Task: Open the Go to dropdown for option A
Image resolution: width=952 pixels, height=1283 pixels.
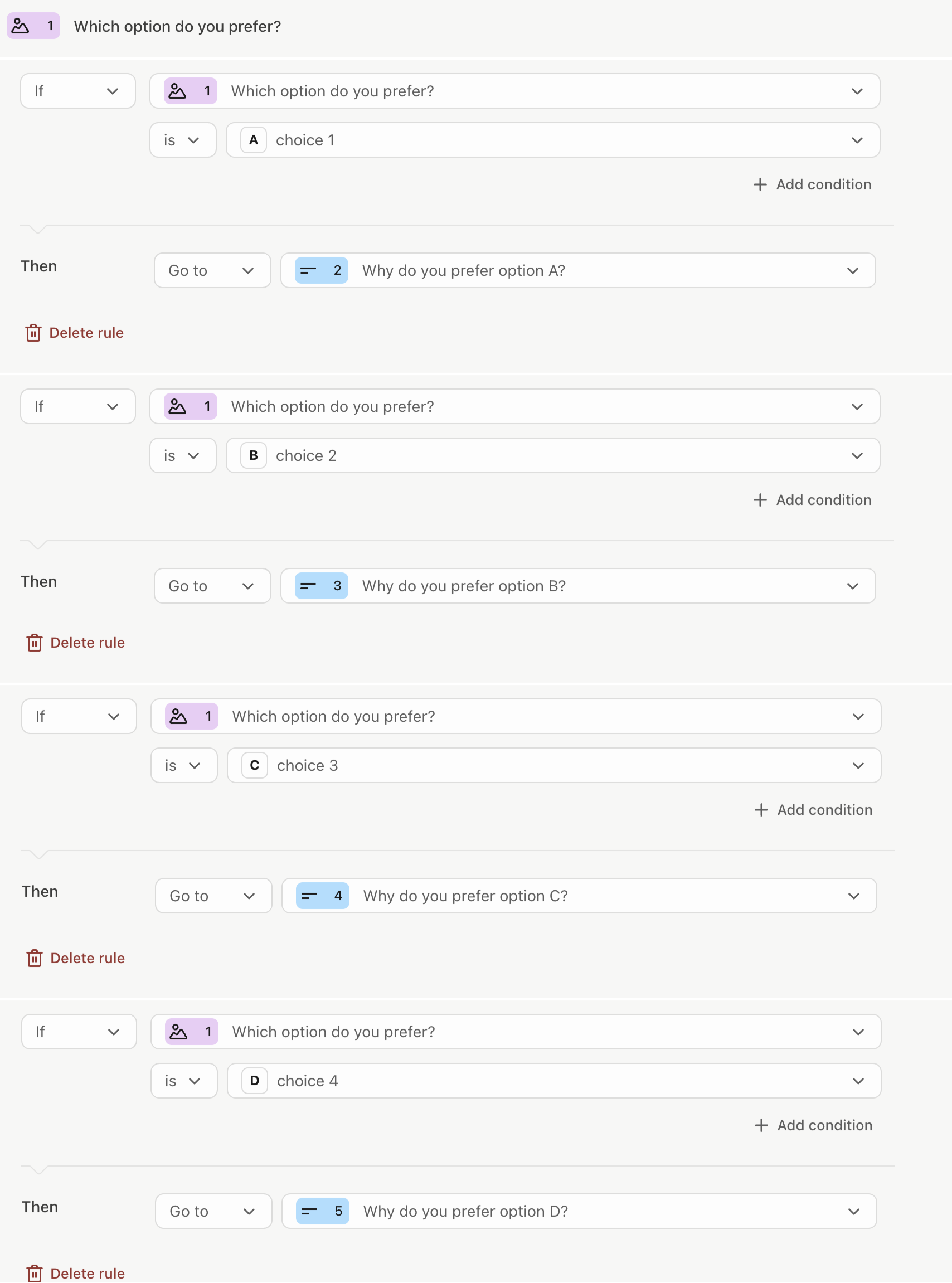Action: [212, 270]
